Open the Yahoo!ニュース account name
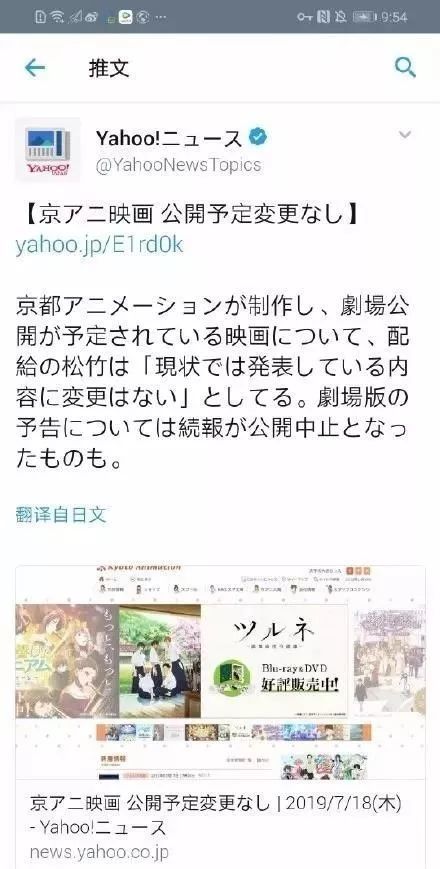Image resolution: width=440 pixels, height=869 pixels. point(169,138)
